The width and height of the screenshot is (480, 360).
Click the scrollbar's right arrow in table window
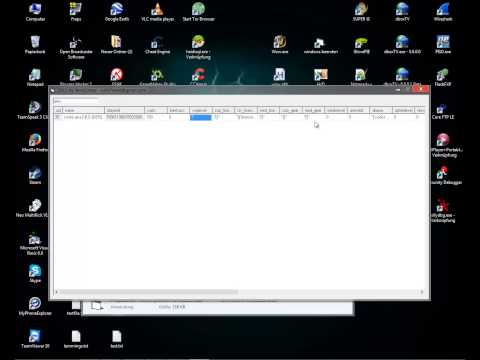tap(422, 292)
